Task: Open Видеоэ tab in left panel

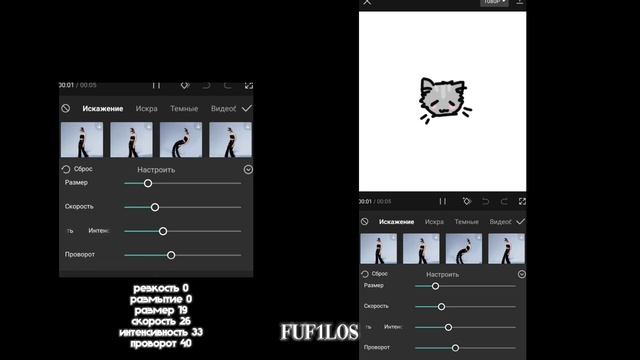Action: coord(223,109)
